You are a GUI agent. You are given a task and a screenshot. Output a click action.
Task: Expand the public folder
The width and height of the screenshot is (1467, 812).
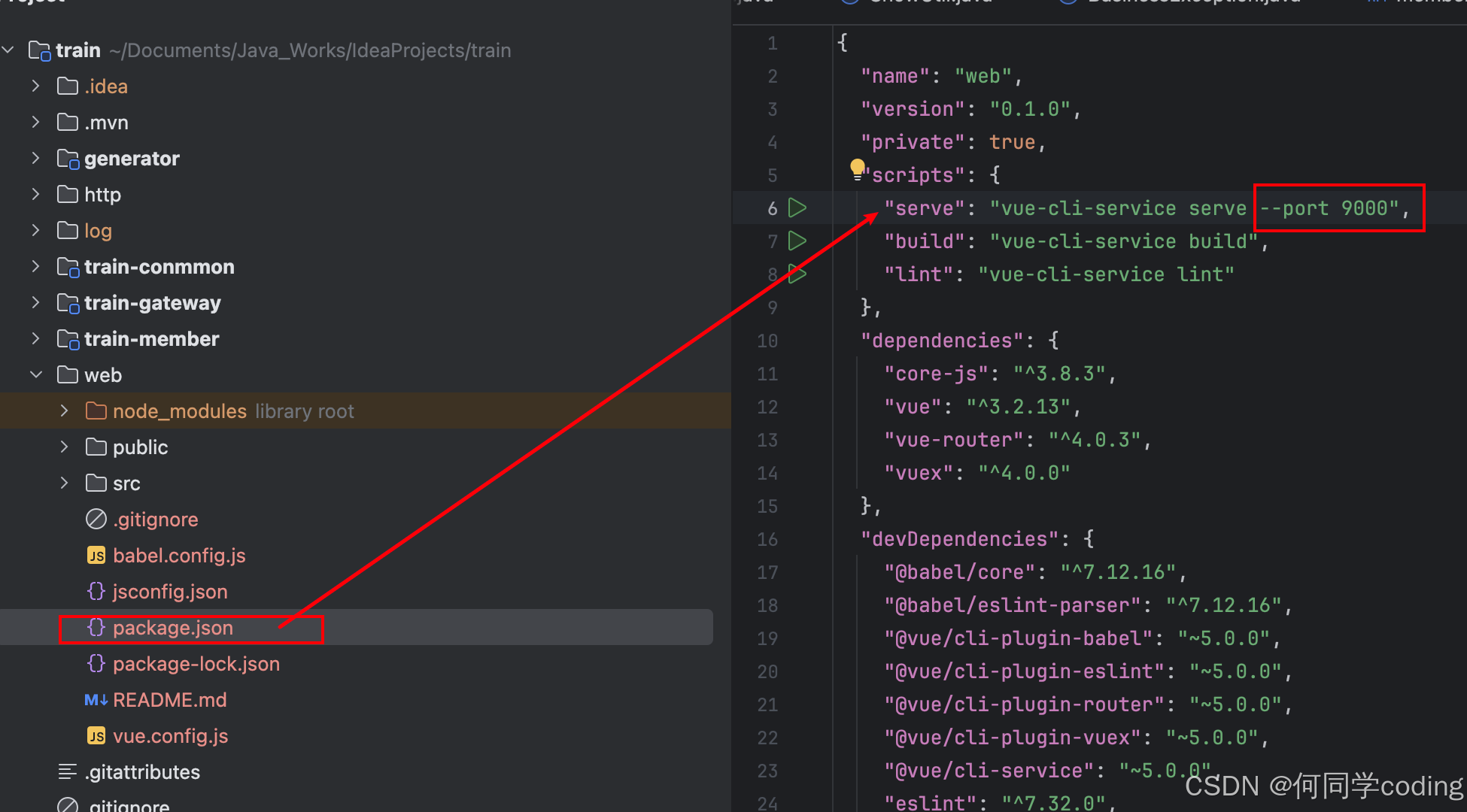(x=64, y=447)
